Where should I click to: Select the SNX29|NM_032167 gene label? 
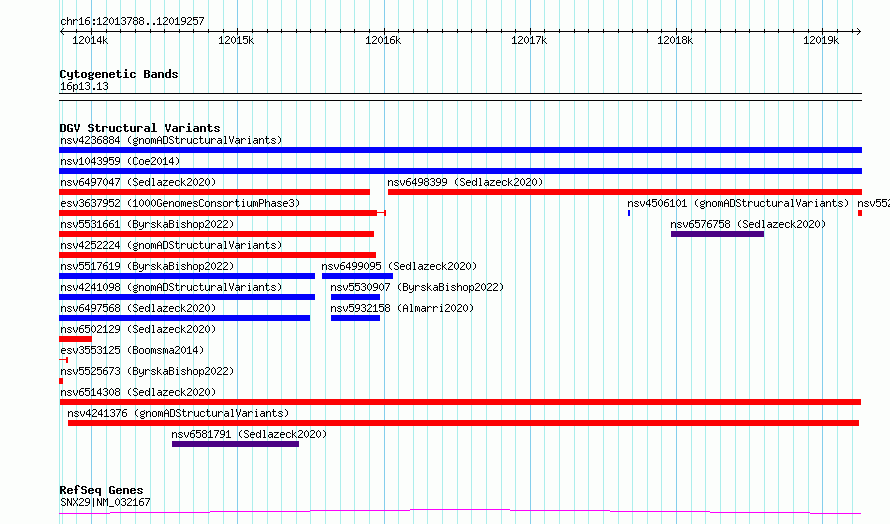105,502
